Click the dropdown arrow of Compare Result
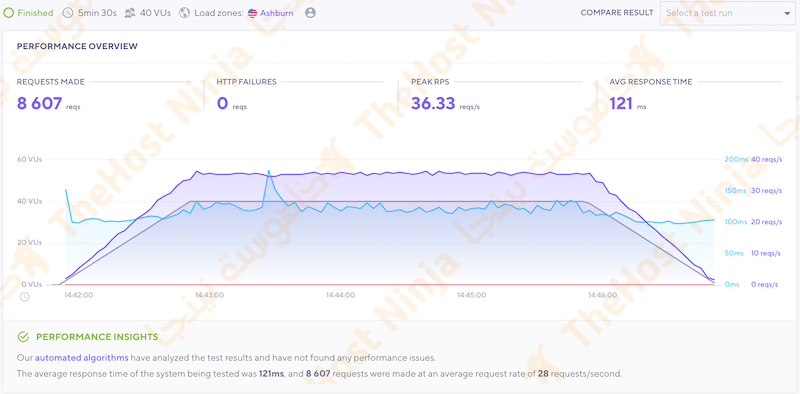800x394 pixels. 787,14
